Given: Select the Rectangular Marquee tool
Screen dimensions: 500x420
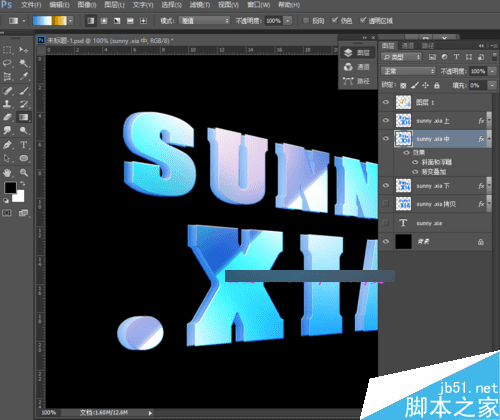Looking at the screenshot, I should tap(7, 50).
